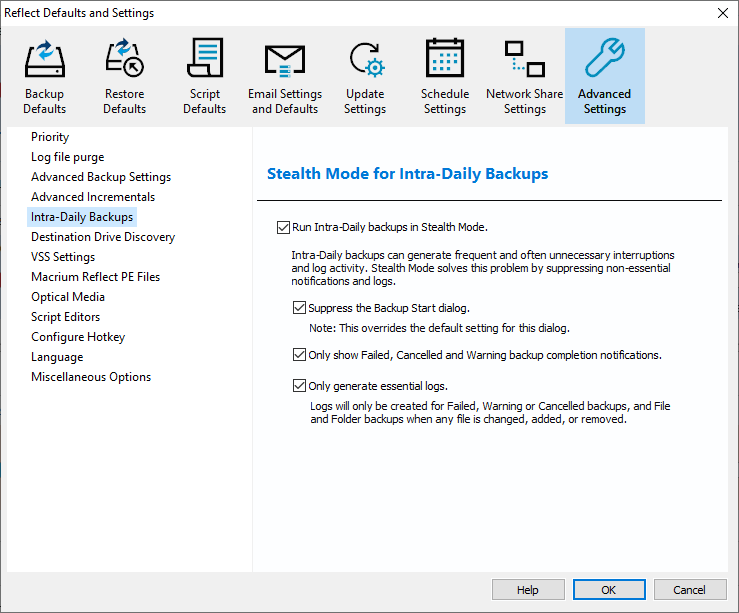Image resolution: width=739 pixels, height=613 pixels.
Task: Open the Schedule Settings section
Action: pos(445,76)
